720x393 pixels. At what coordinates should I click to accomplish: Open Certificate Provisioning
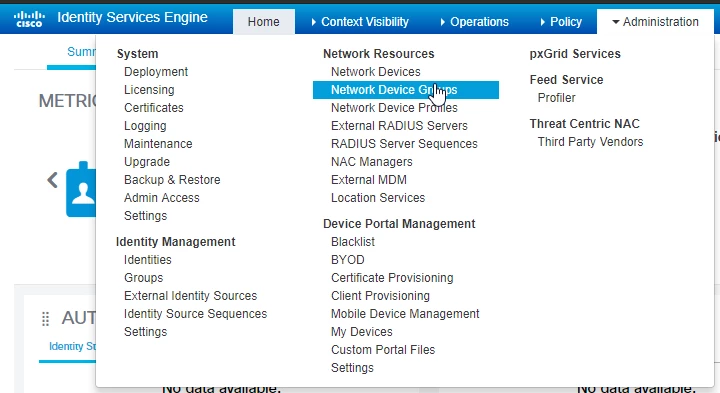392,277
